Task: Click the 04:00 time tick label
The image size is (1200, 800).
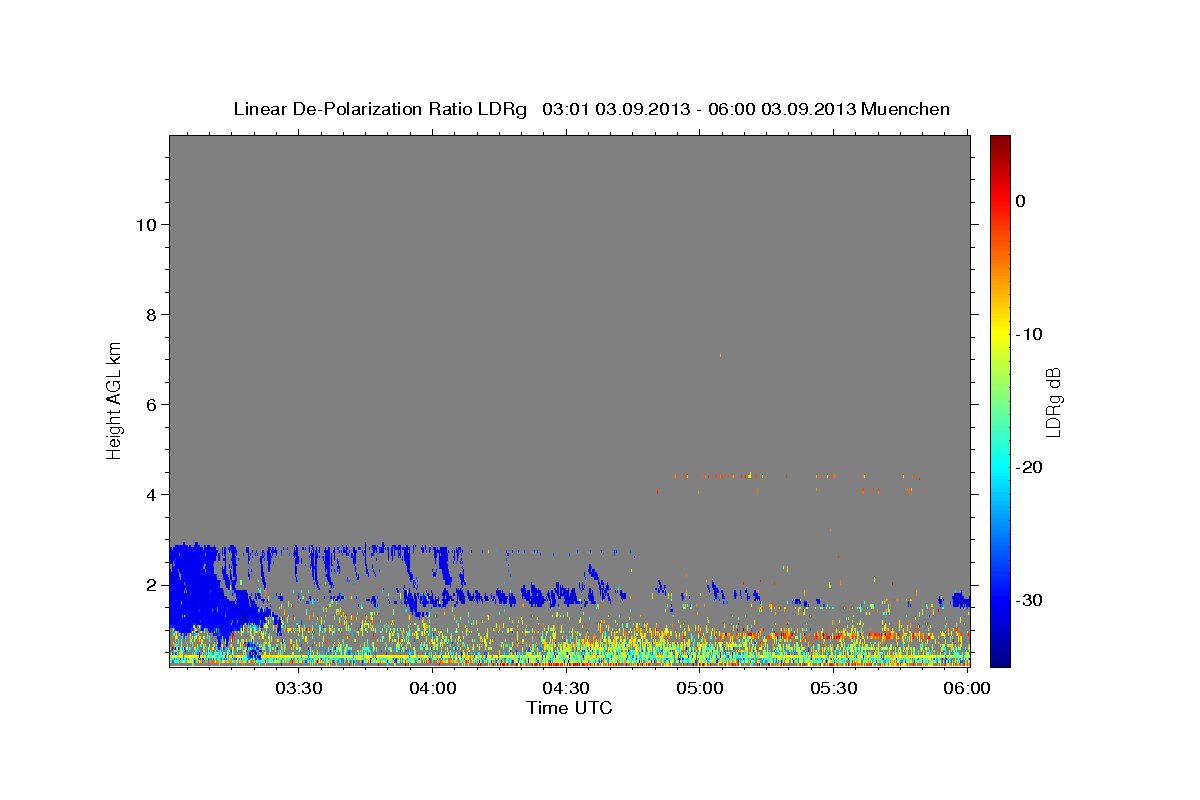Action: click(433, 688)
